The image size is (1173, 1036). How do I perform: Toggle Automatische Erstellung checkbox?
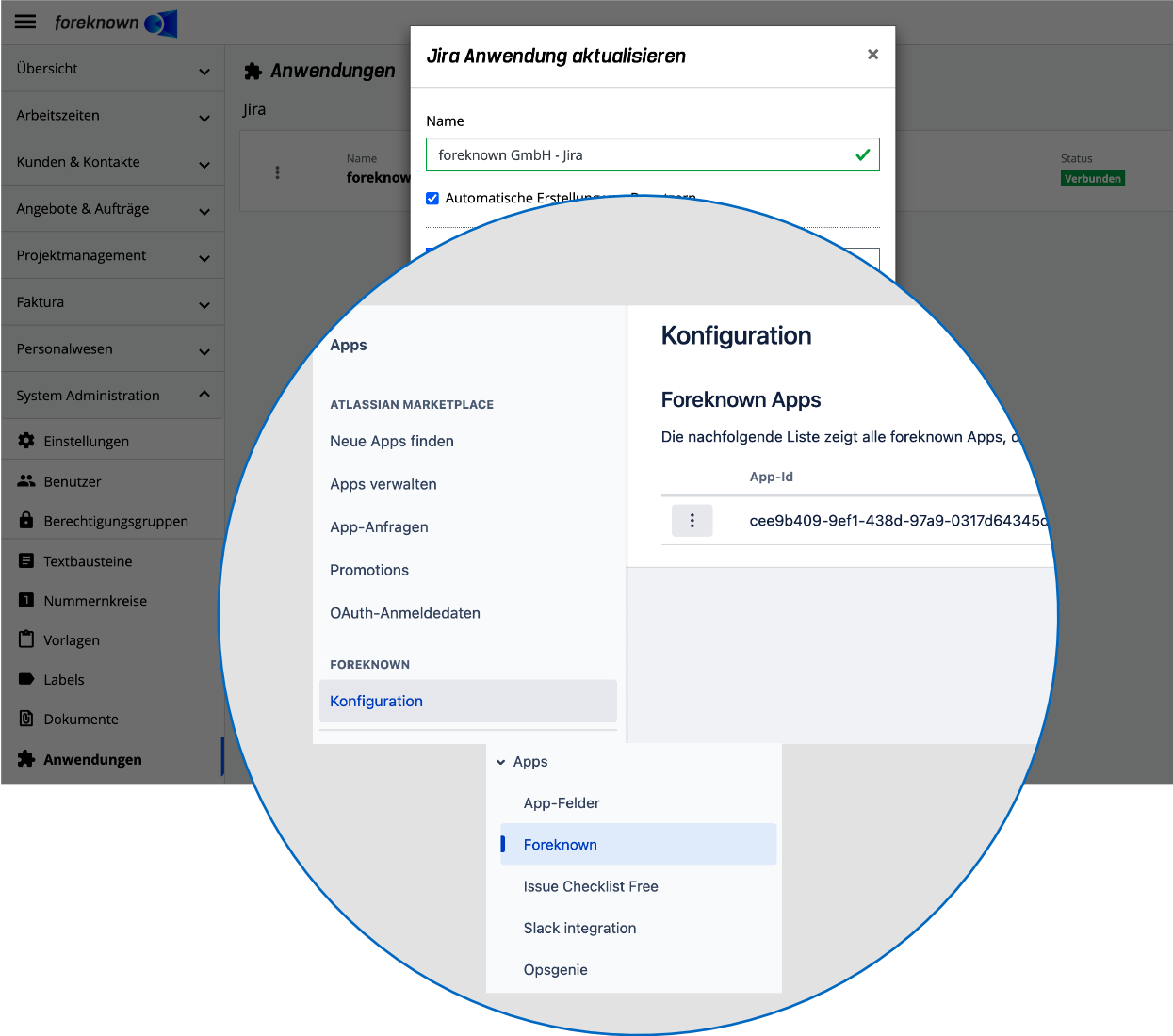click(x=432, y=198)
